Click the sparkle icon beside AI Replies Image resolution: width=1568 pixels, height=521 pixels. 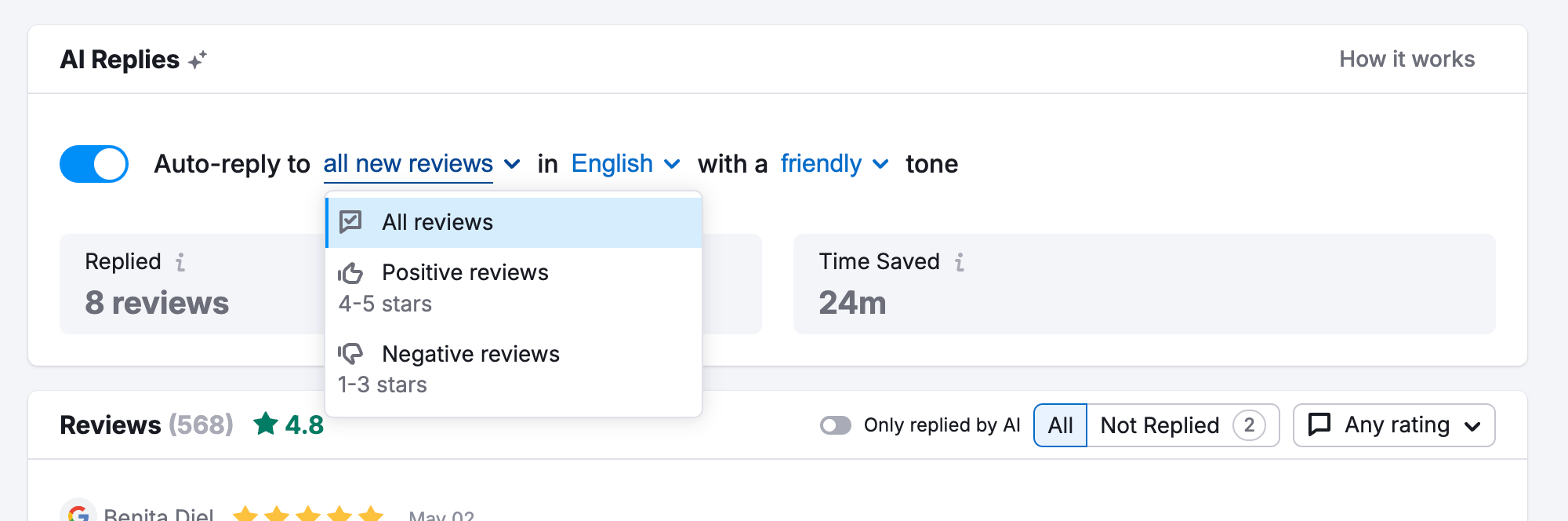click(x=198, y=60)
